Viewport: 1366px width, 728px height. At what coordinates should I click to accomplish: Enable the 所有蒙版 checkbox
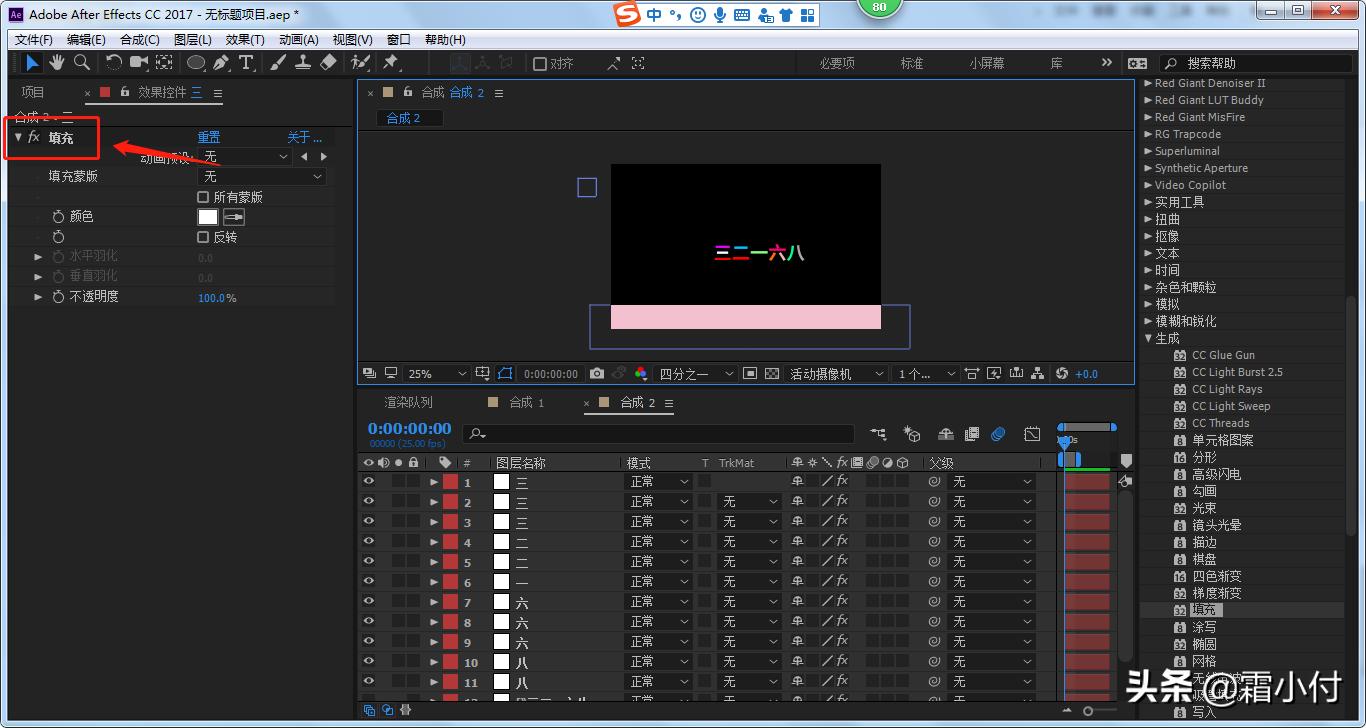[203, 197]
